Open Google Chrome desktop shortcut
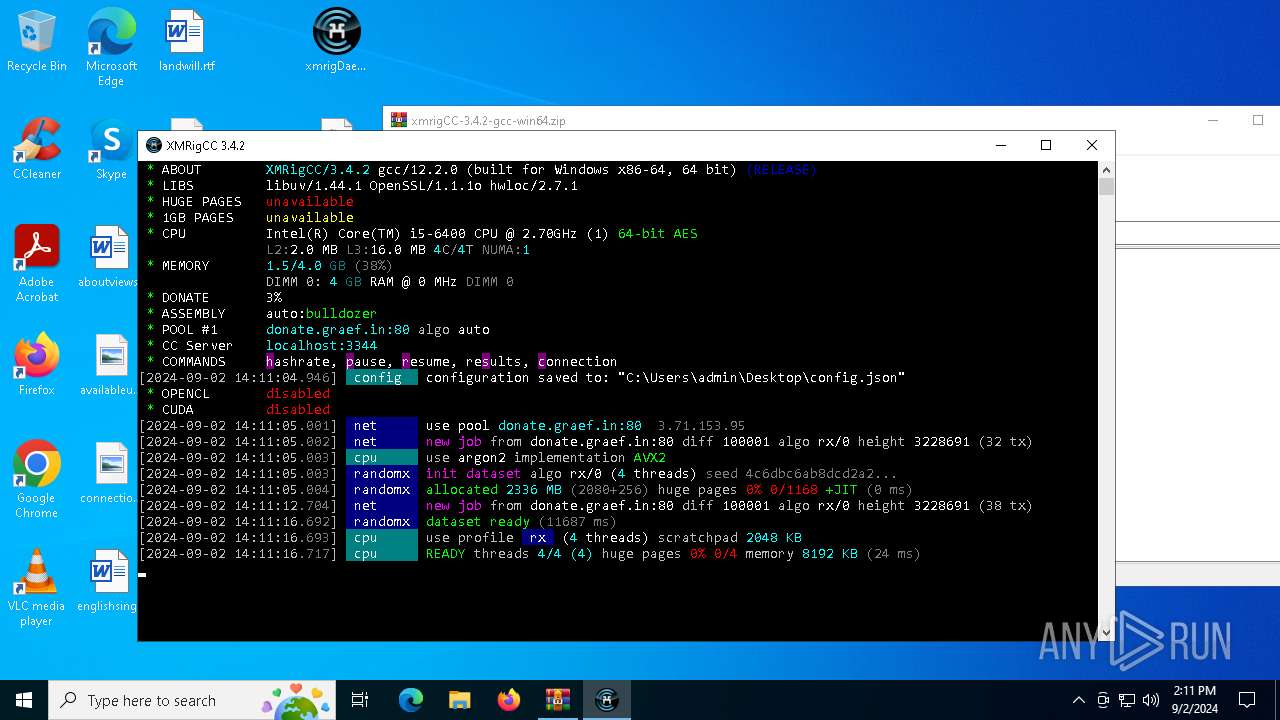Image resolution: width=1280 pixels, height=720 pixels. 37,480
